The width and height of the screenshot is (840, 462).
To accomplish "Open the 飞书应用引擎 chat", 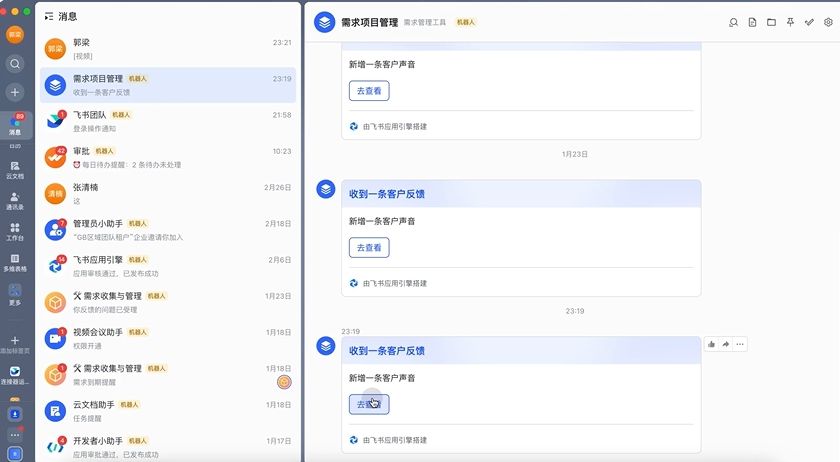I will point(168,266).
